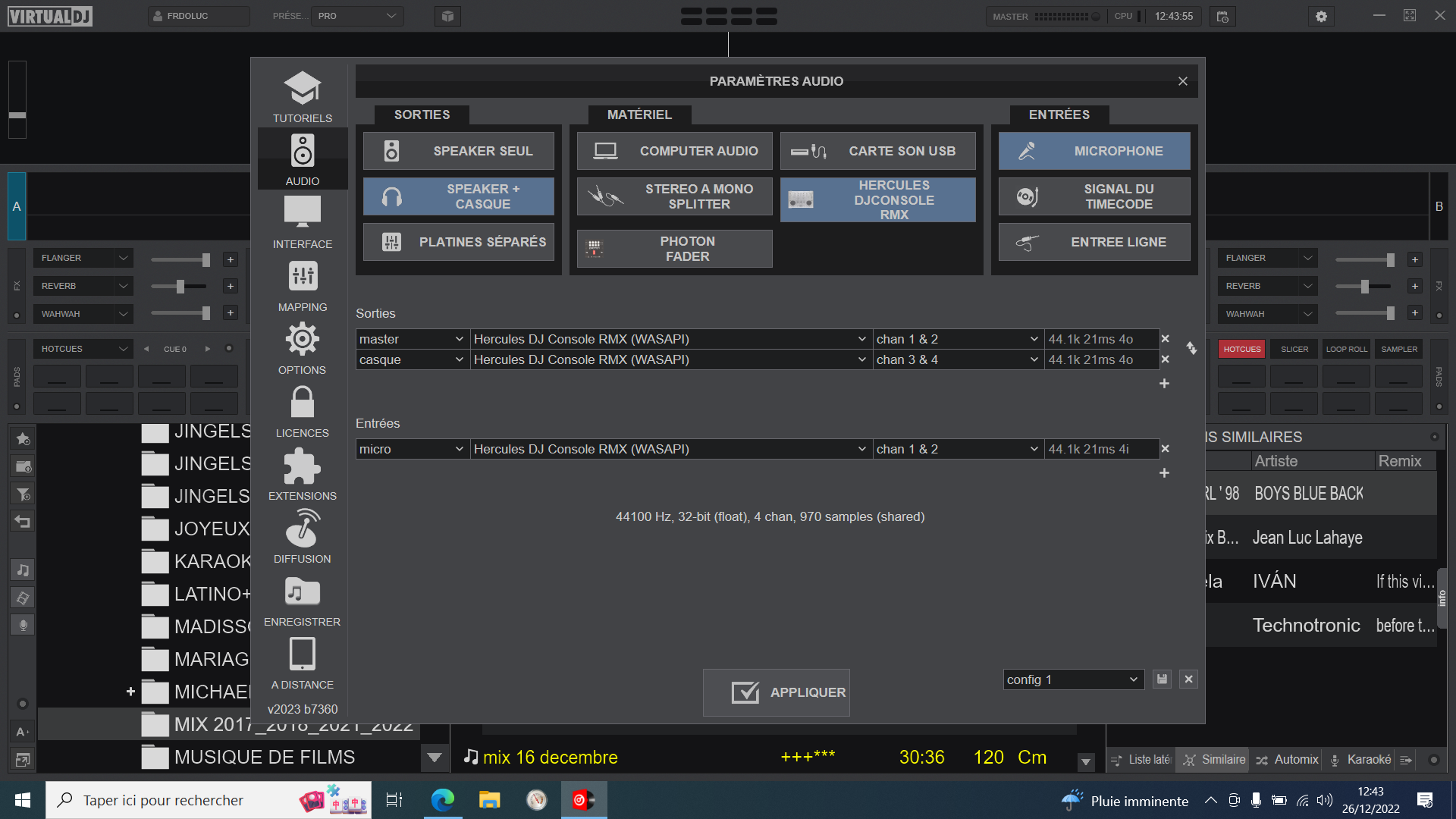The width and height of the screenshot is (1456, 819).
Task: Select Carte Son USB hardware option
Action: [x=878, y=151]
